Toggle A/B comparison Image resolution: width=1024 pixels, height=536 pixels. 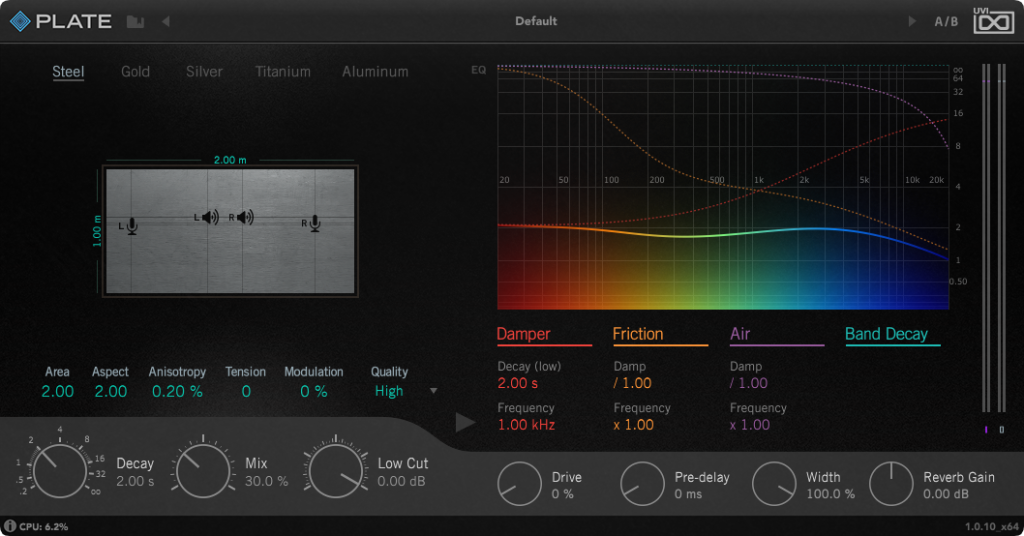click(946, 22)
